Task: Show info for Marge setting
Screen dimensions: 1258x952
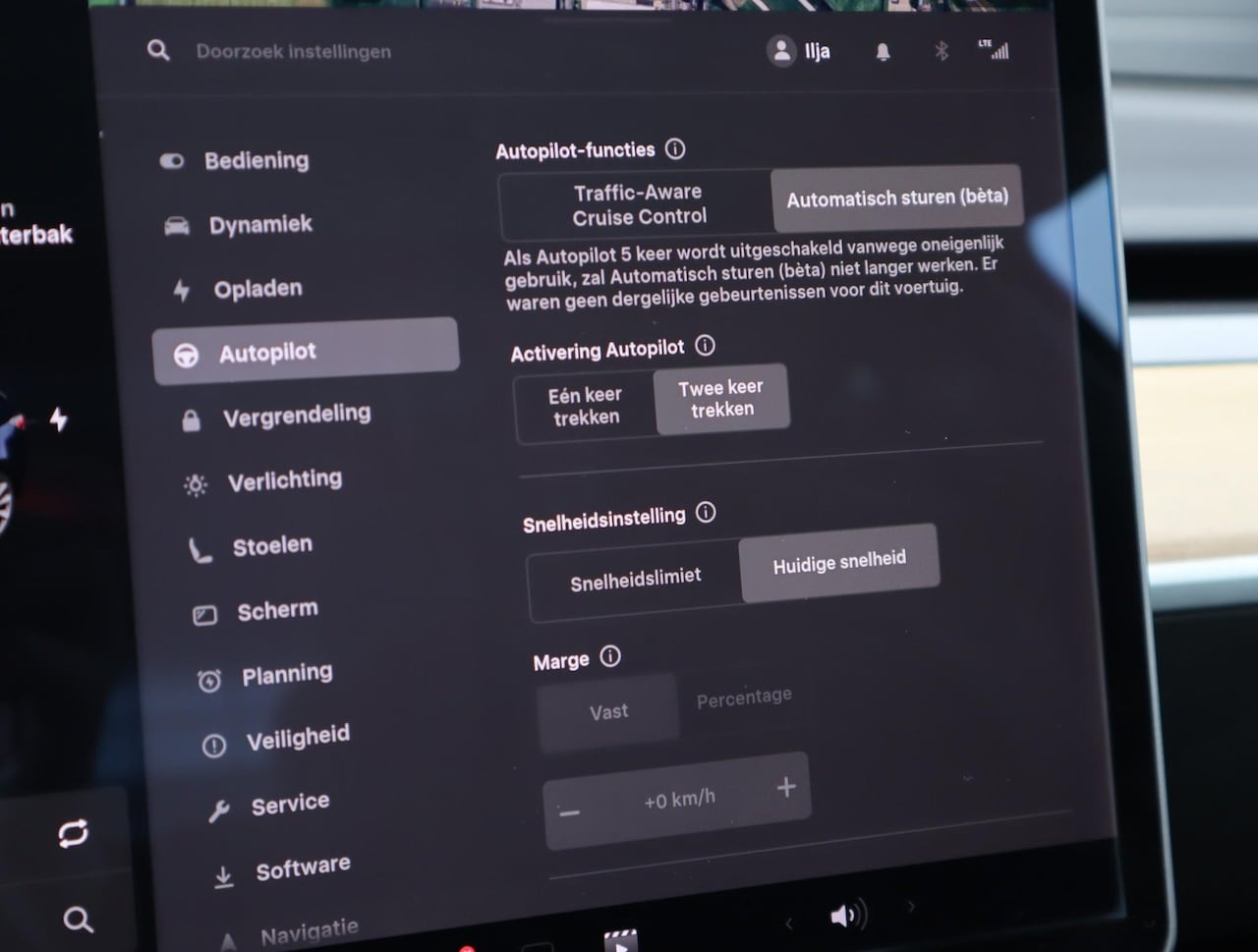Action: point(610,657)
